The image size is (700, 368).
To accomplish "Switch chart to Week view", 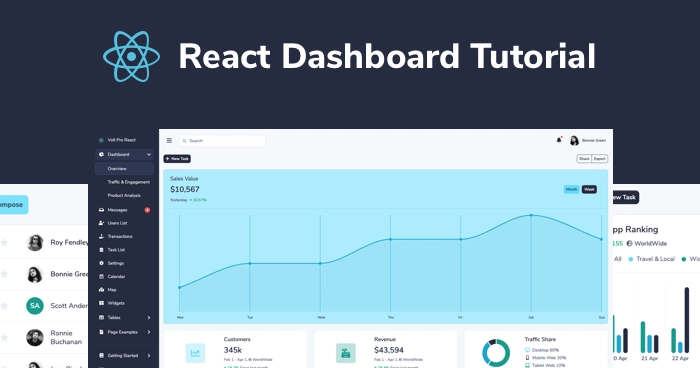I will coord(589,189).
